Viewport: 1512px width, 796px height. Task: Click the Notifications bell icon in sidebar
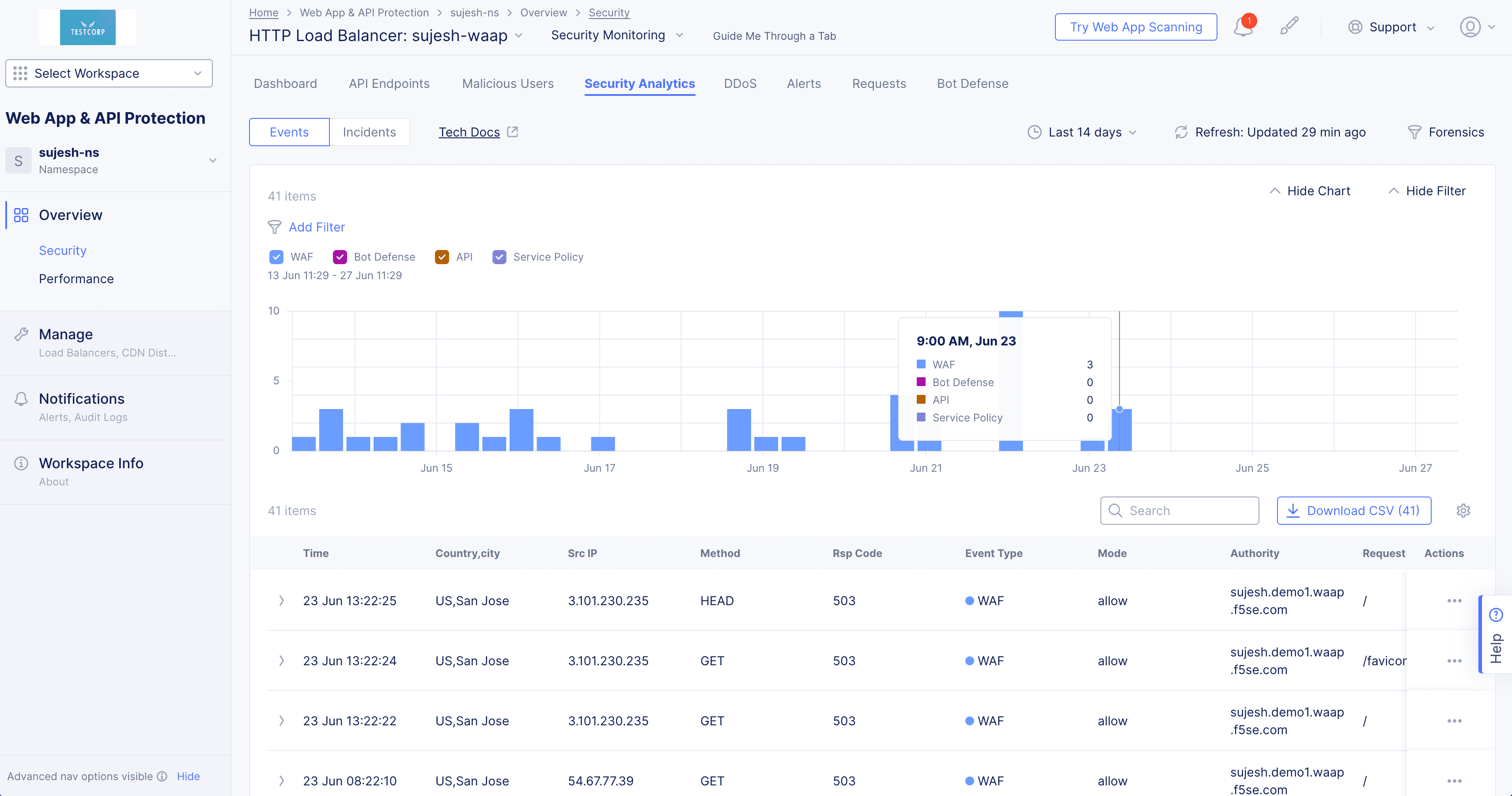(21, 398)
